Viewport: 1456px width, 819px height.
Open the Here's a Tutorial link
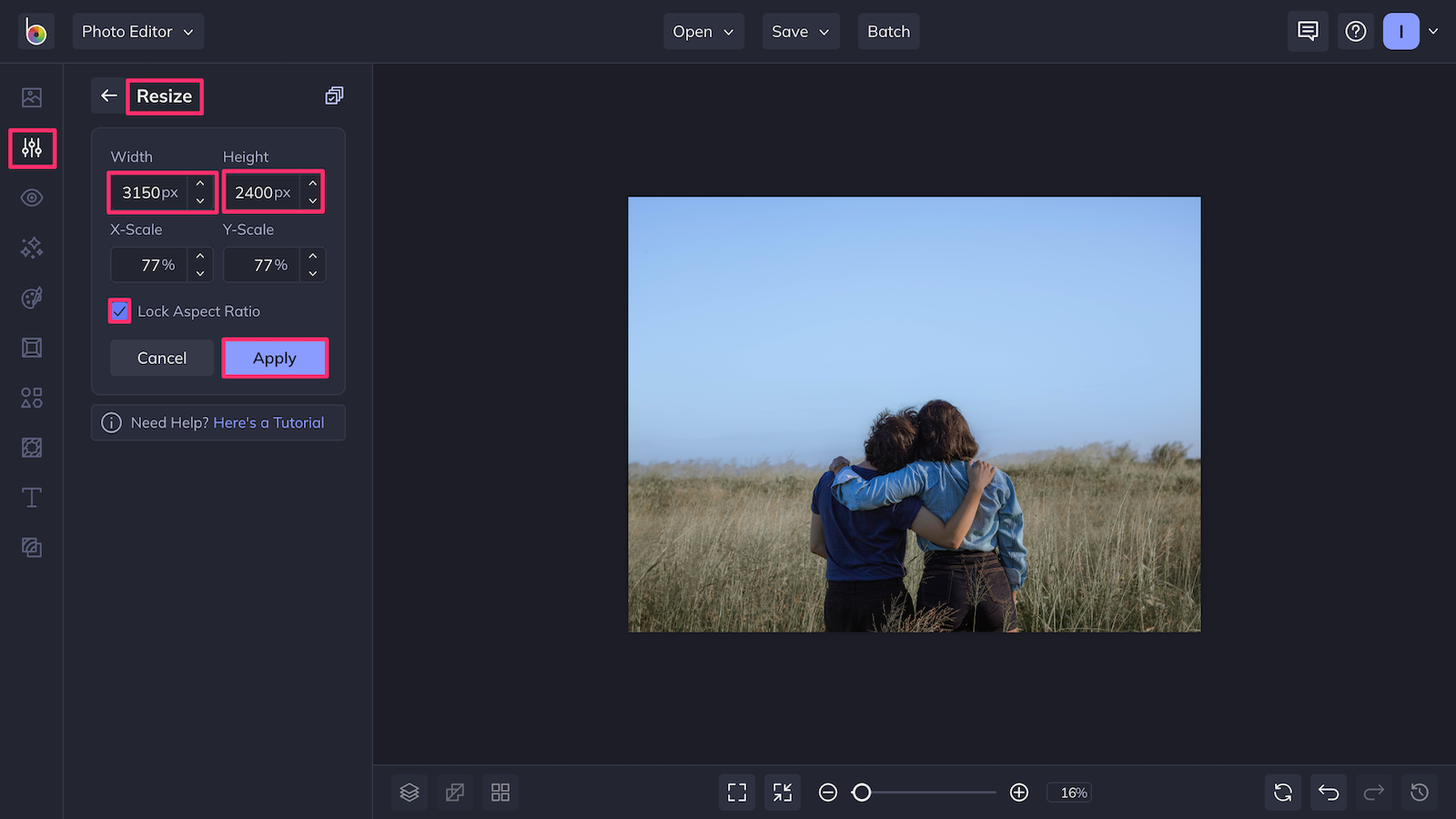click(268, 423)
